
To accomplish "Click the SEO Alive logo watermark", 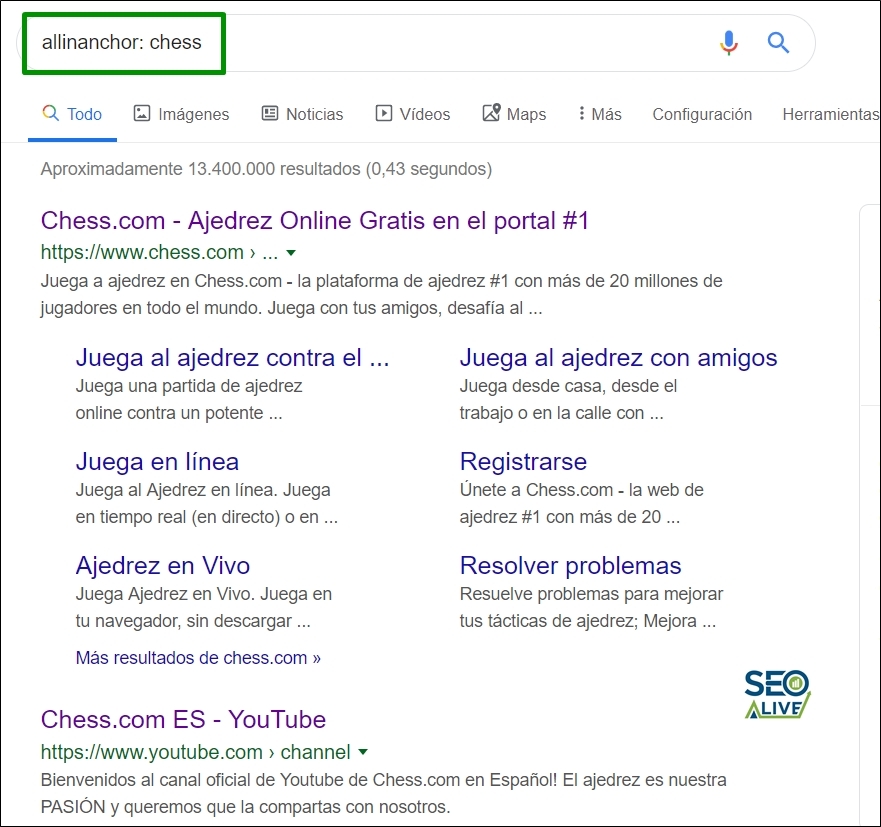I will 778,690.
